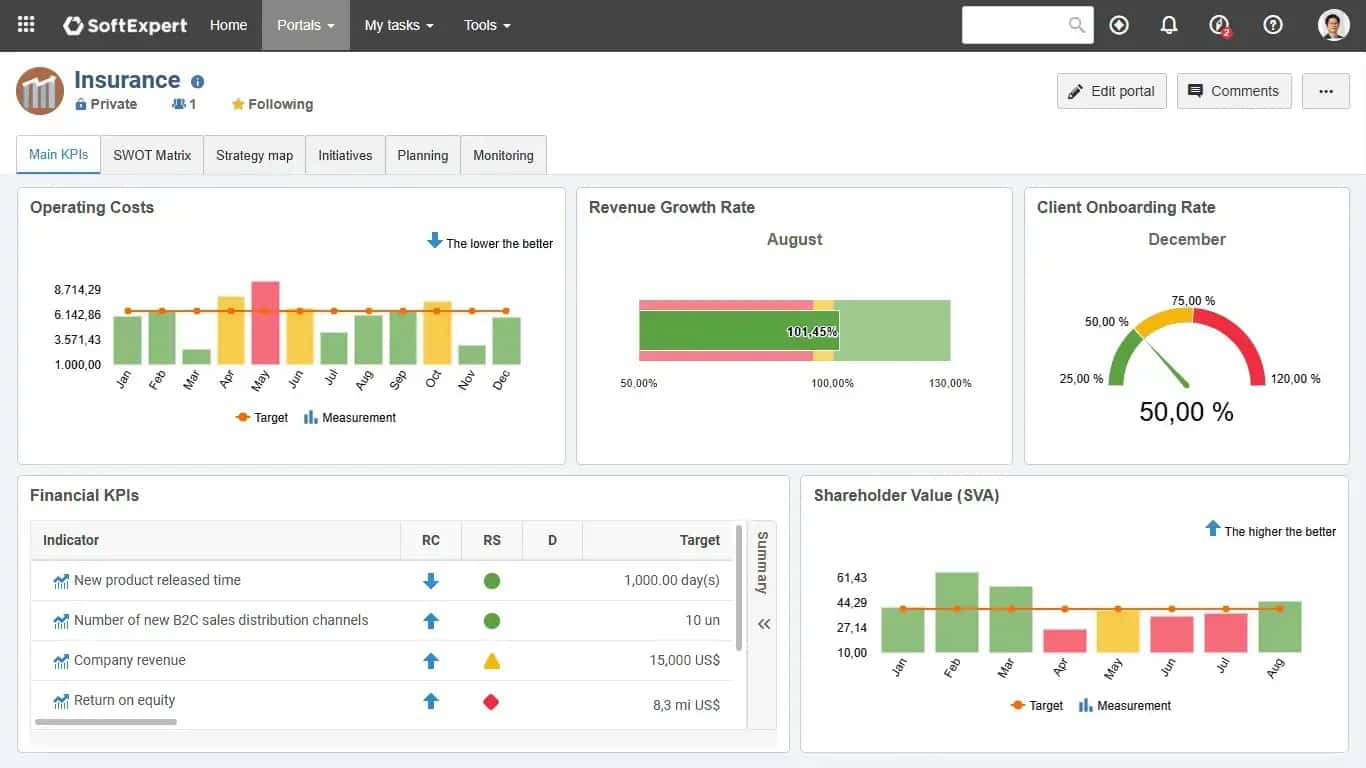The image size is (1366, 768).
Task: Click the Edit portal button
Action: click(x=1112, y=91)
